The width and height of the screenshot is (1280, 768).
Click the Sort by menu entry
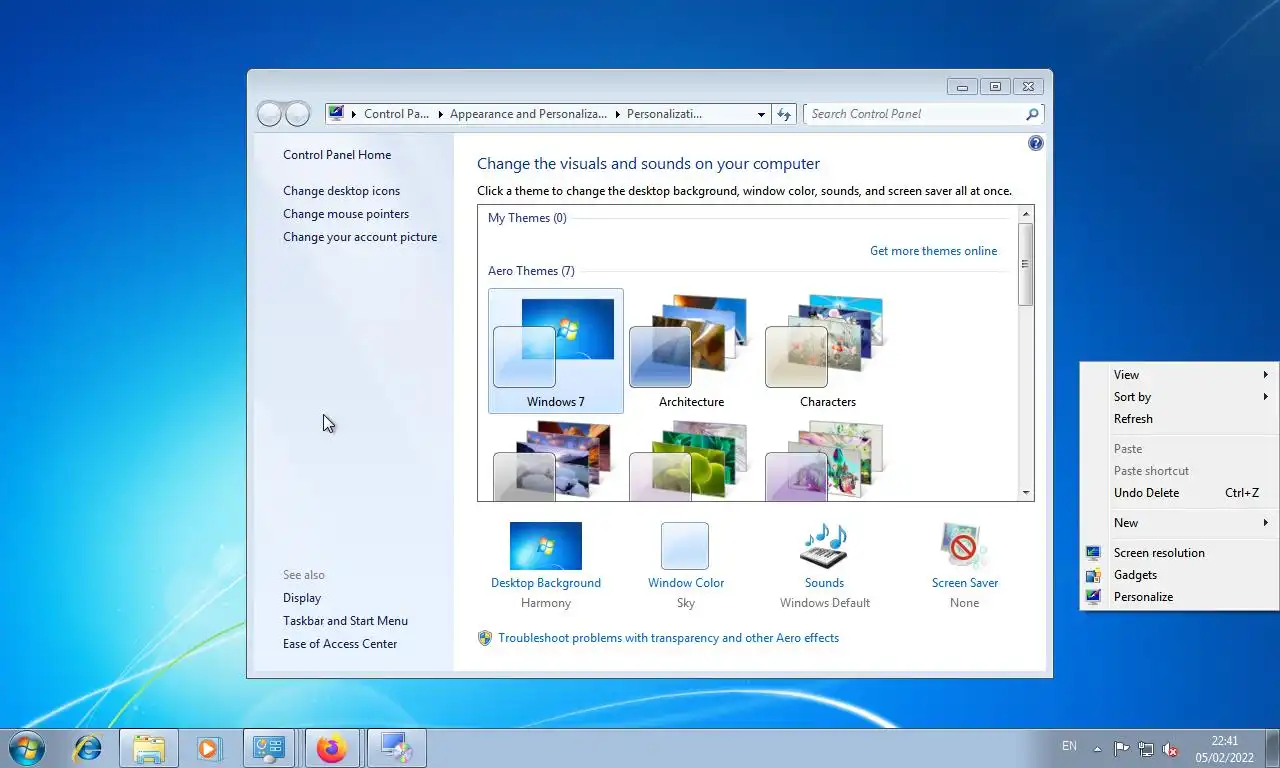(1179, 397)
